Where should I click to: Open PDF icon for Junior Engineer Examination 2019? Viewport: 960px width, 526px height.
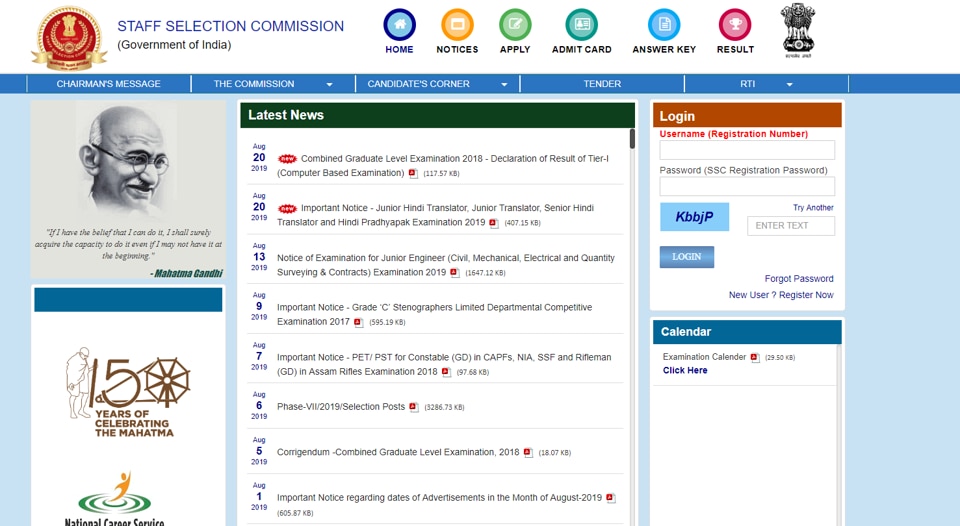[454, 272]
